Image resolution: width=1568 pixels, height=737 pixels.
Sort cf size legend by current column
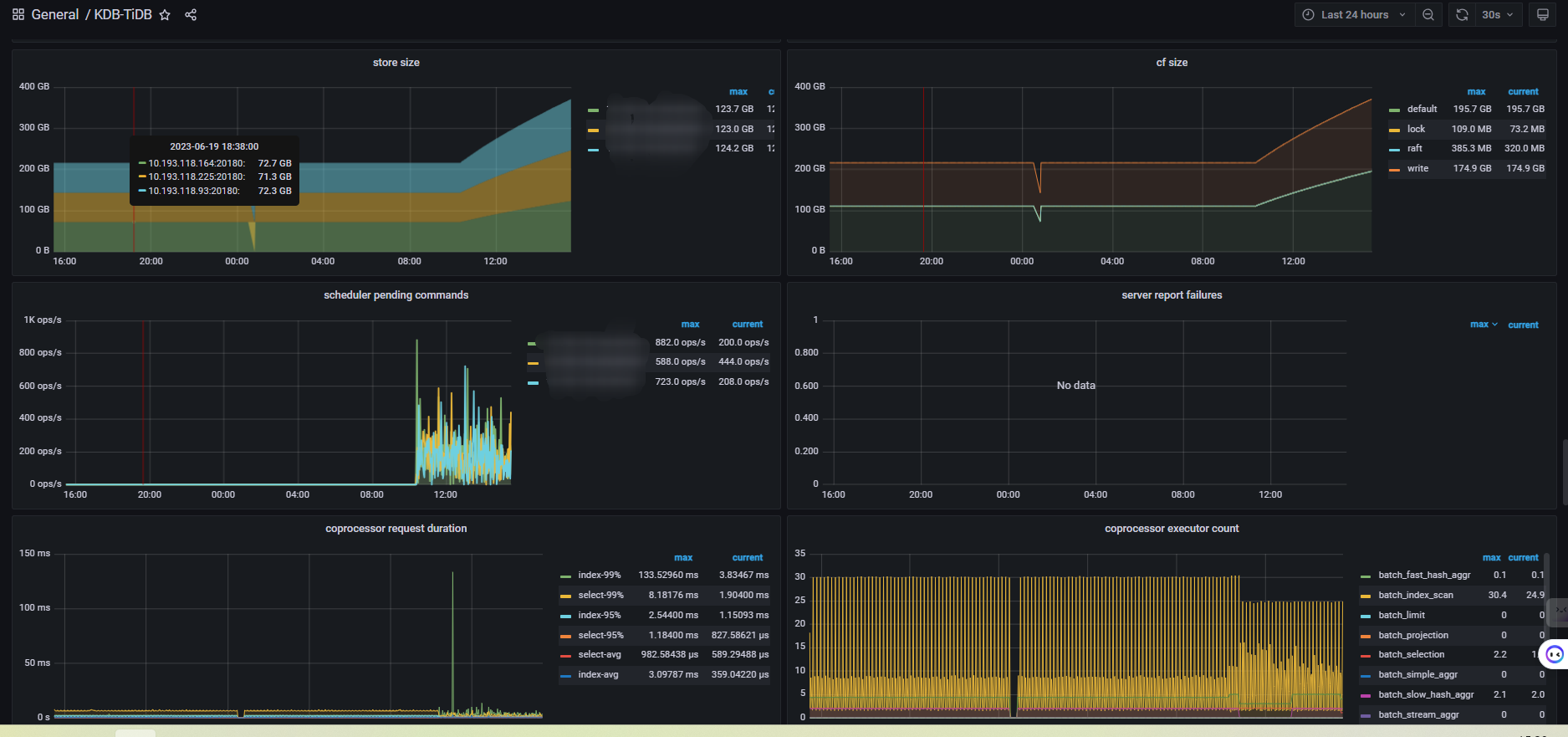tap(1523, 92)
